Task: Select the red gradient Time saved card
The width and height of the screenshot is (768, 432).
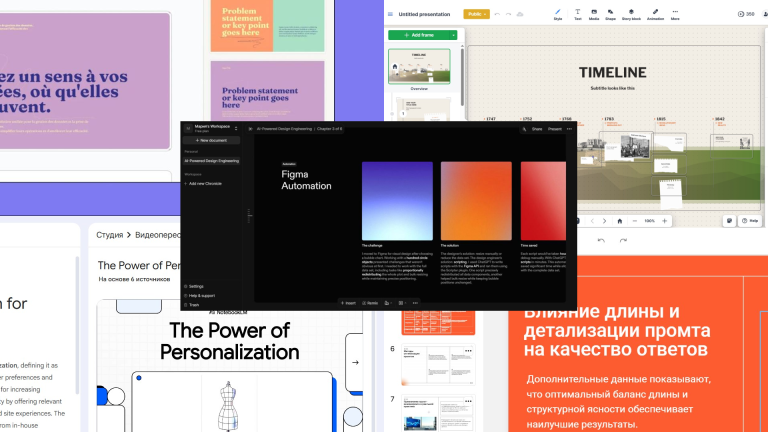Action: point(543,201)
